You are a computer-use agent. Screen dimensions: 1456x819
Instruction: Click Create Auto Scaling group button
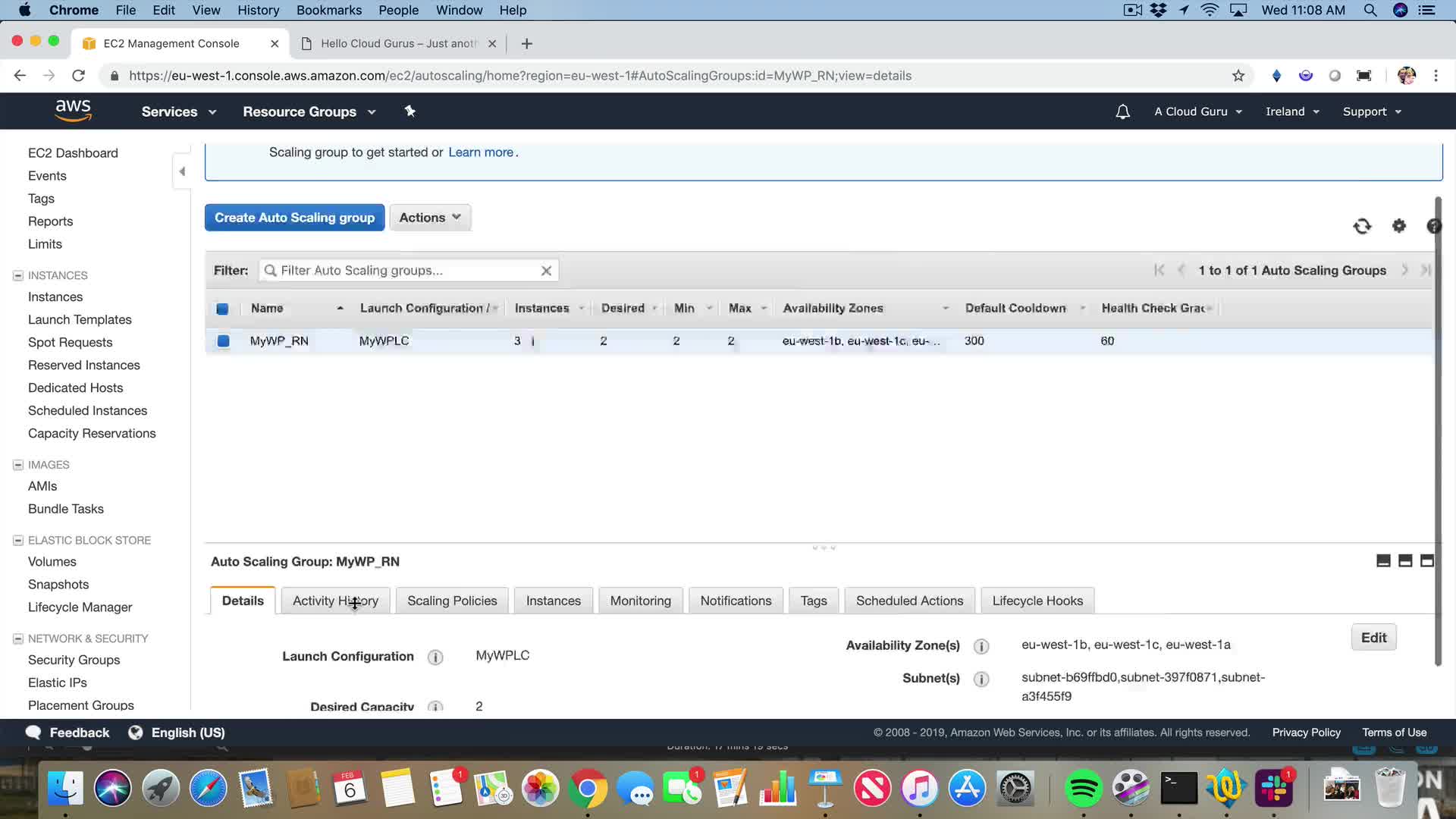(x=294, y=218)
